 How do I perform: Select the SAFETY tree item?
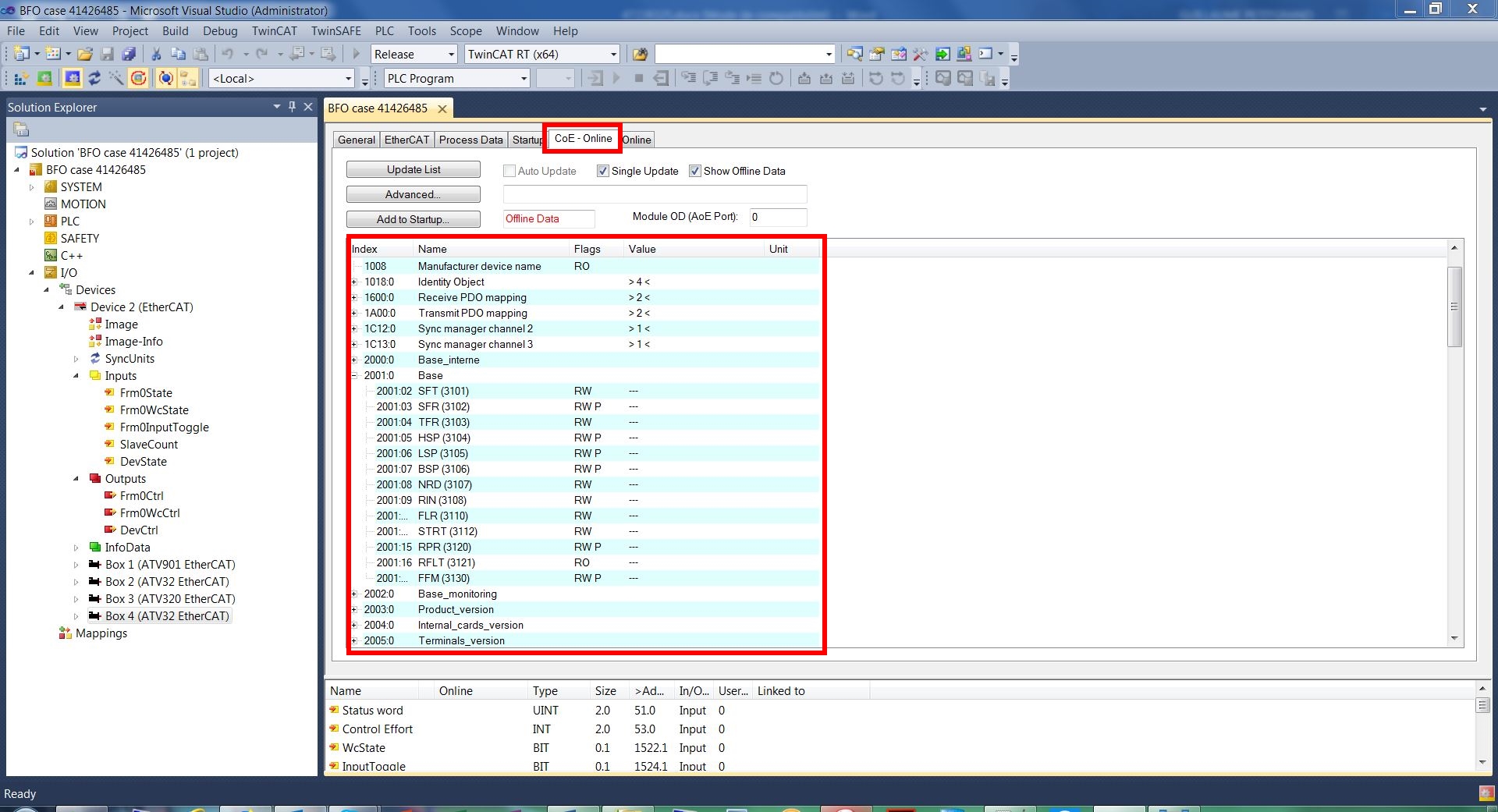80,239
